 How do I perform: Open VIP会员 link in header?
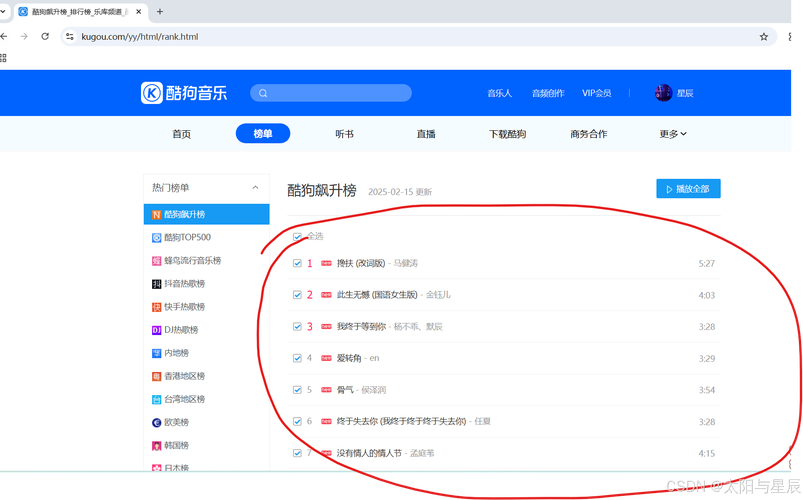[597, 93]
